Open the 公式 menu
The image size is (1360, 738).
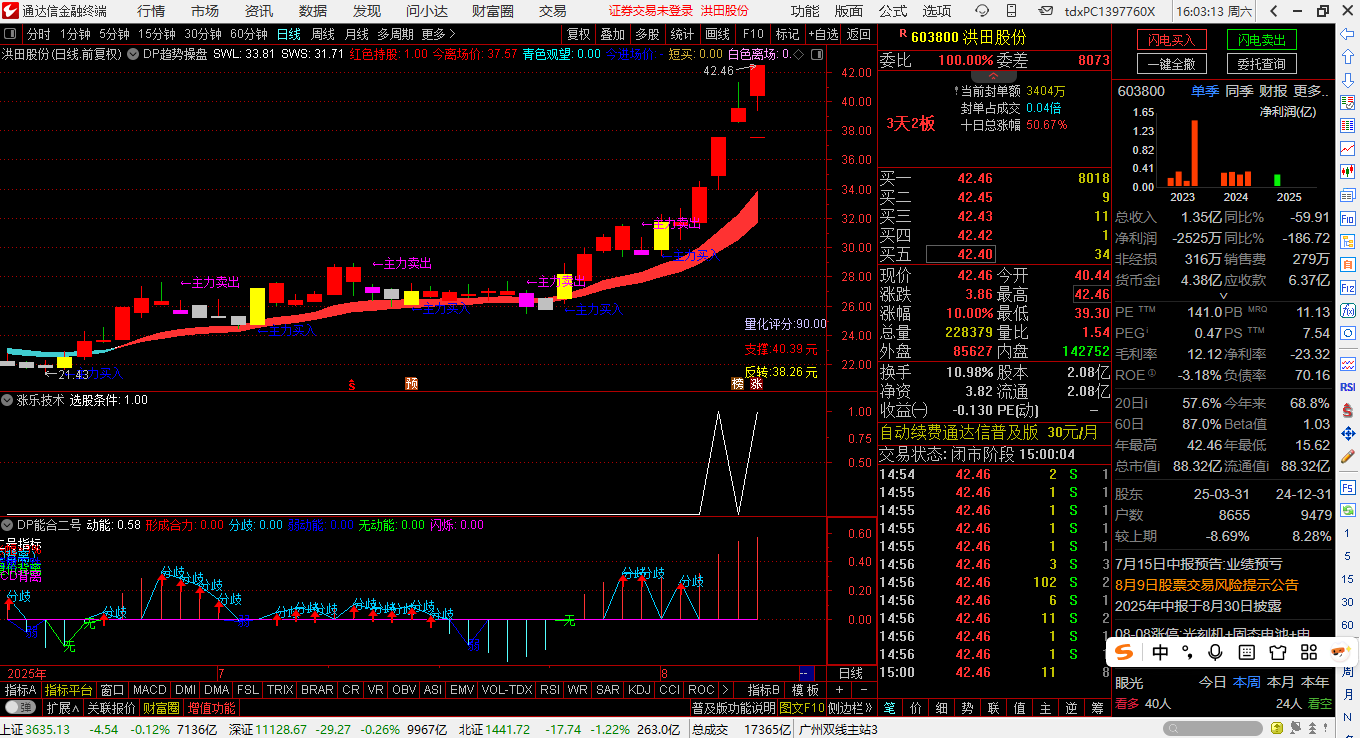(x=893, y=11)
